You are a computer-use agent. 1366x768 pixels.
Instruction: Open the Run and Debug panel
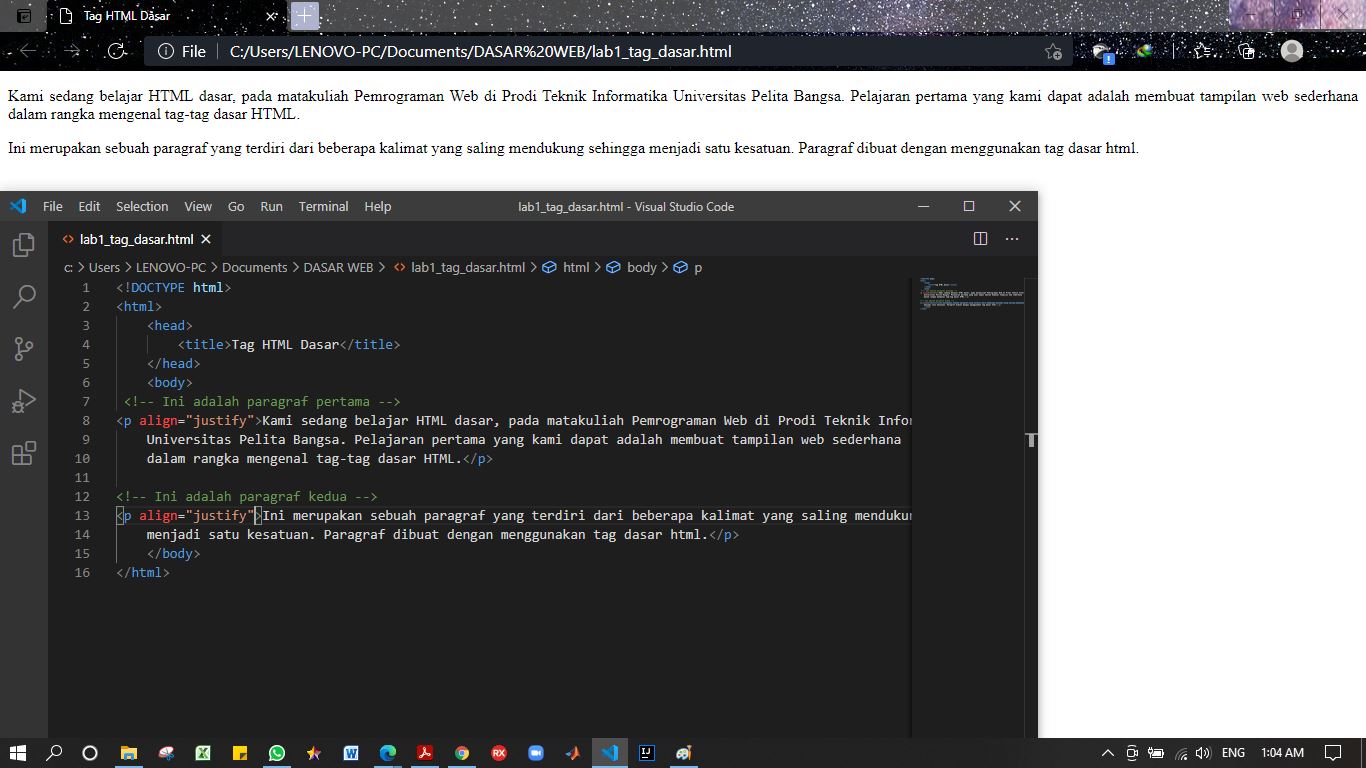click(24, 400)
